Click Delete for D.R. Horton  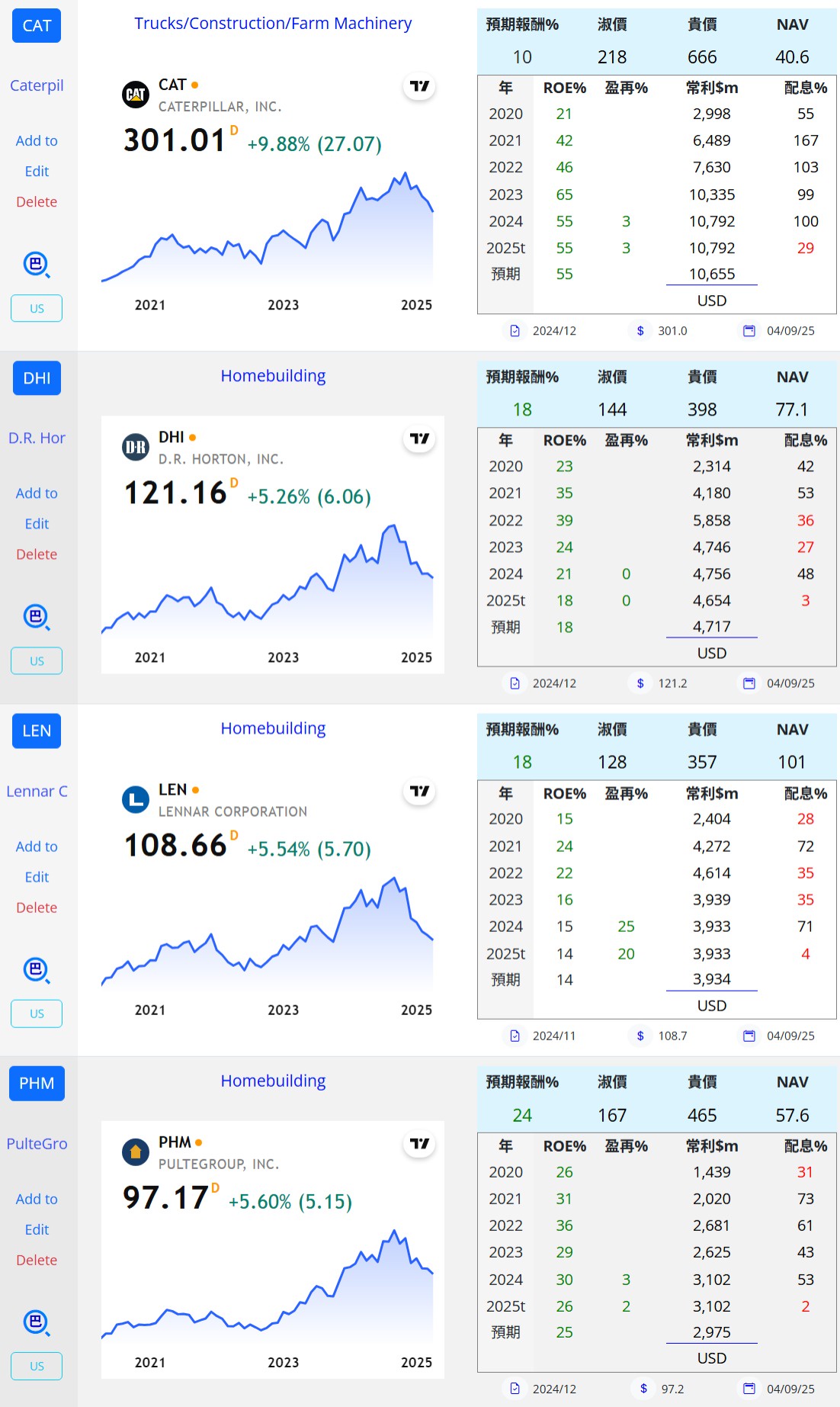(37, 554)
